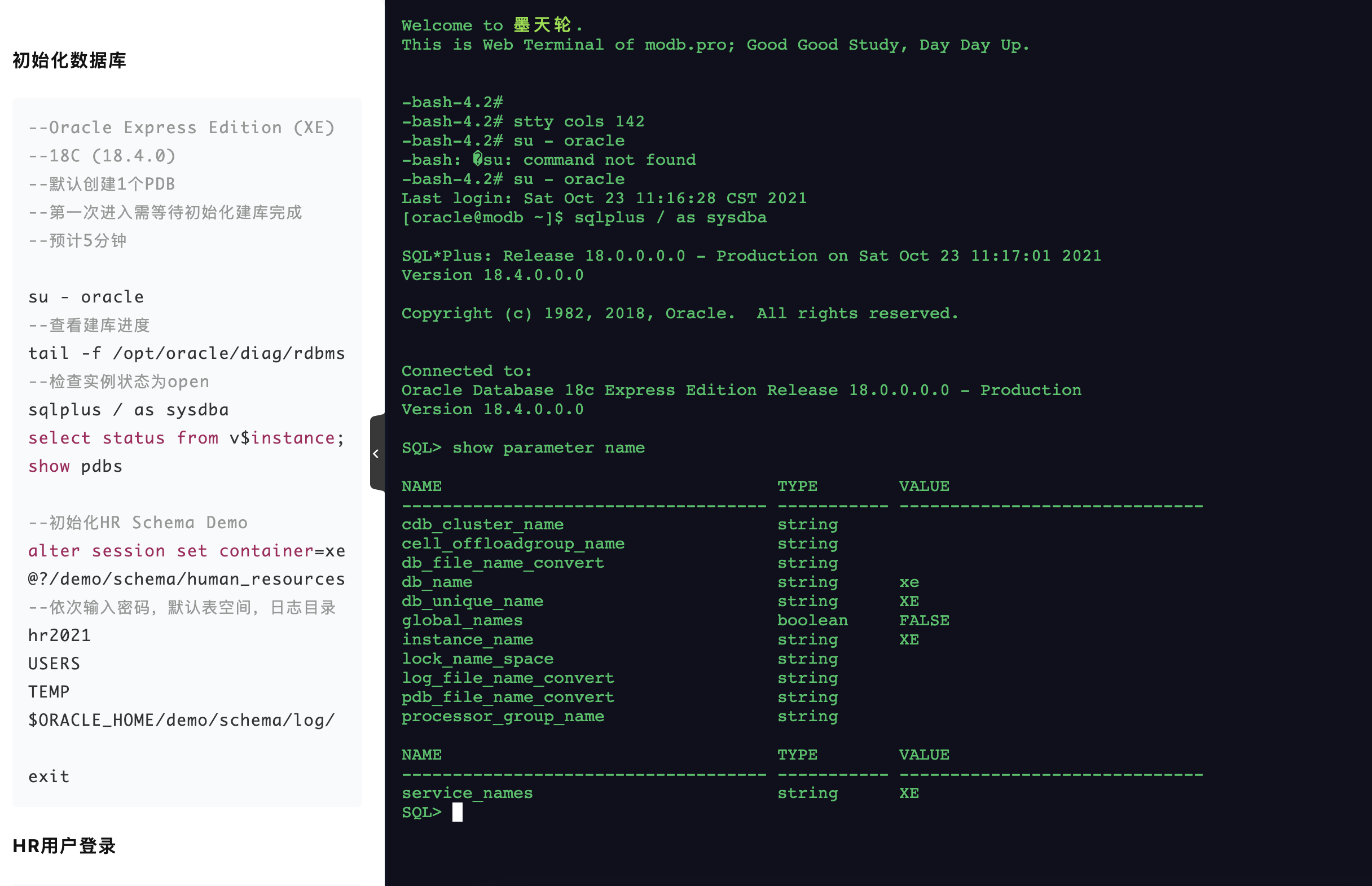Click the TEMP tablespace line
Viewport: 1372px width, 886px height.
[x=49, y=691]
